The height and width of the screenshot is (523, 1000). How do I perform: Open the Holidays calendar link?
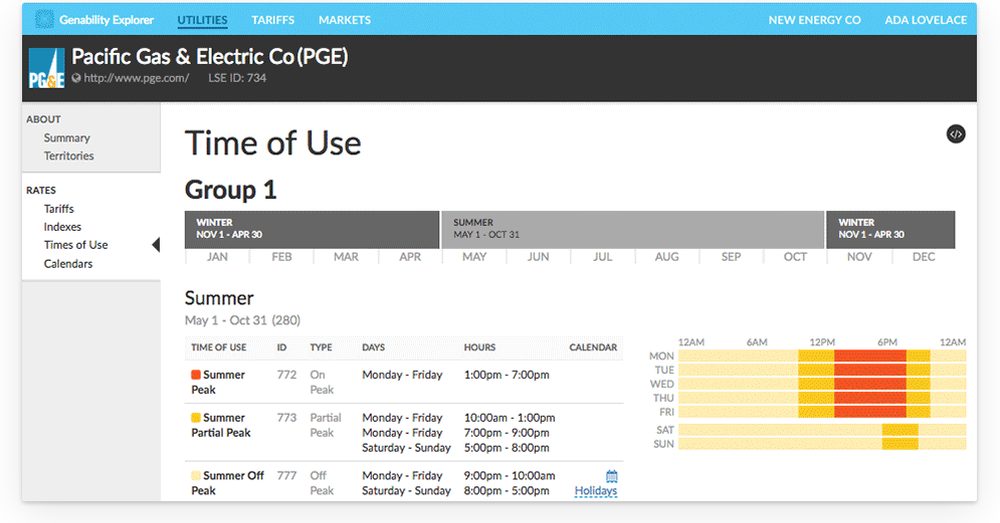[596, 491]
